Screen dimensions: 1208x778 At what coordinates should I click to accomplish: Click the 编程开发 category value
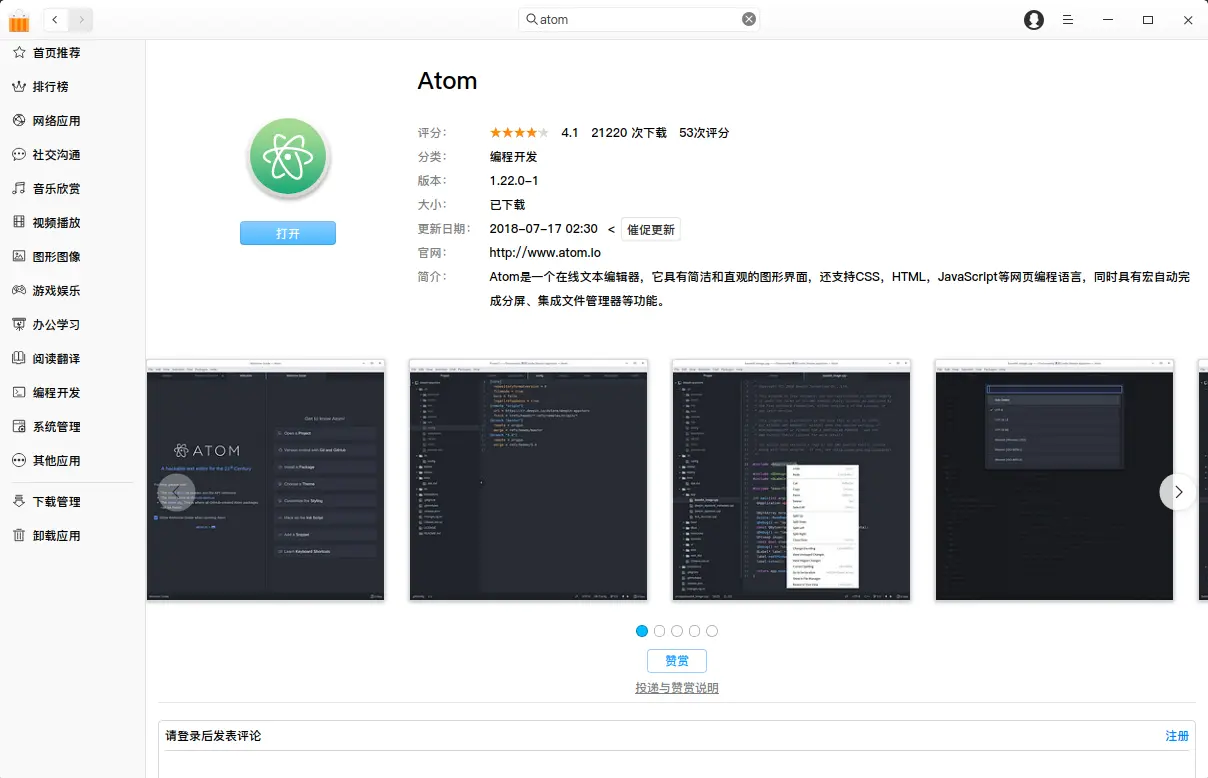coord(513,157)
